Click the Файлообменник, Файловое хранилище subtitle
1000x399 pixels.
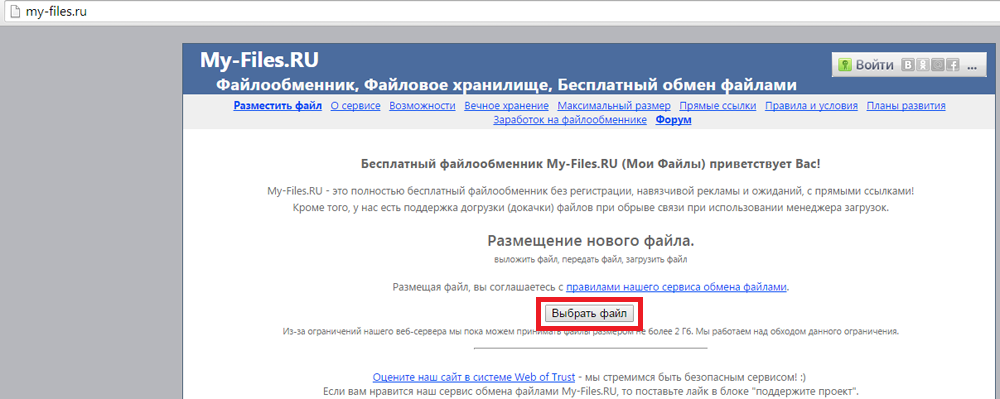506,85
